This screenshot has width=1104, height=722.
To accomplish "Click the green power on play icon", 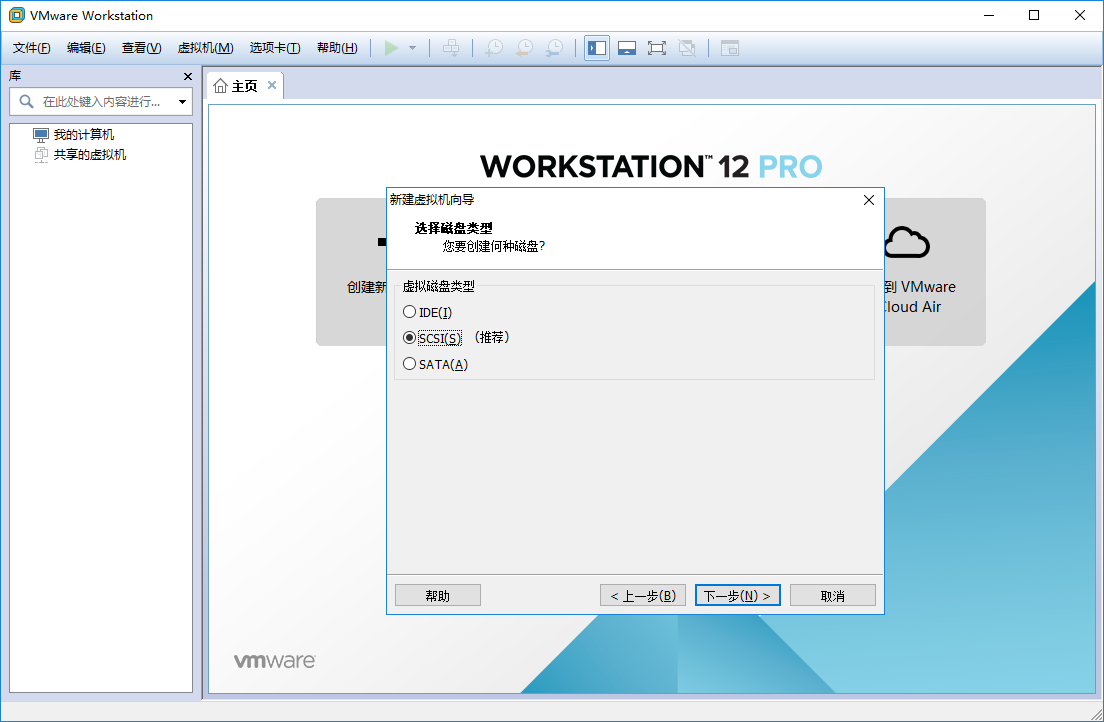I will point(391,48).
